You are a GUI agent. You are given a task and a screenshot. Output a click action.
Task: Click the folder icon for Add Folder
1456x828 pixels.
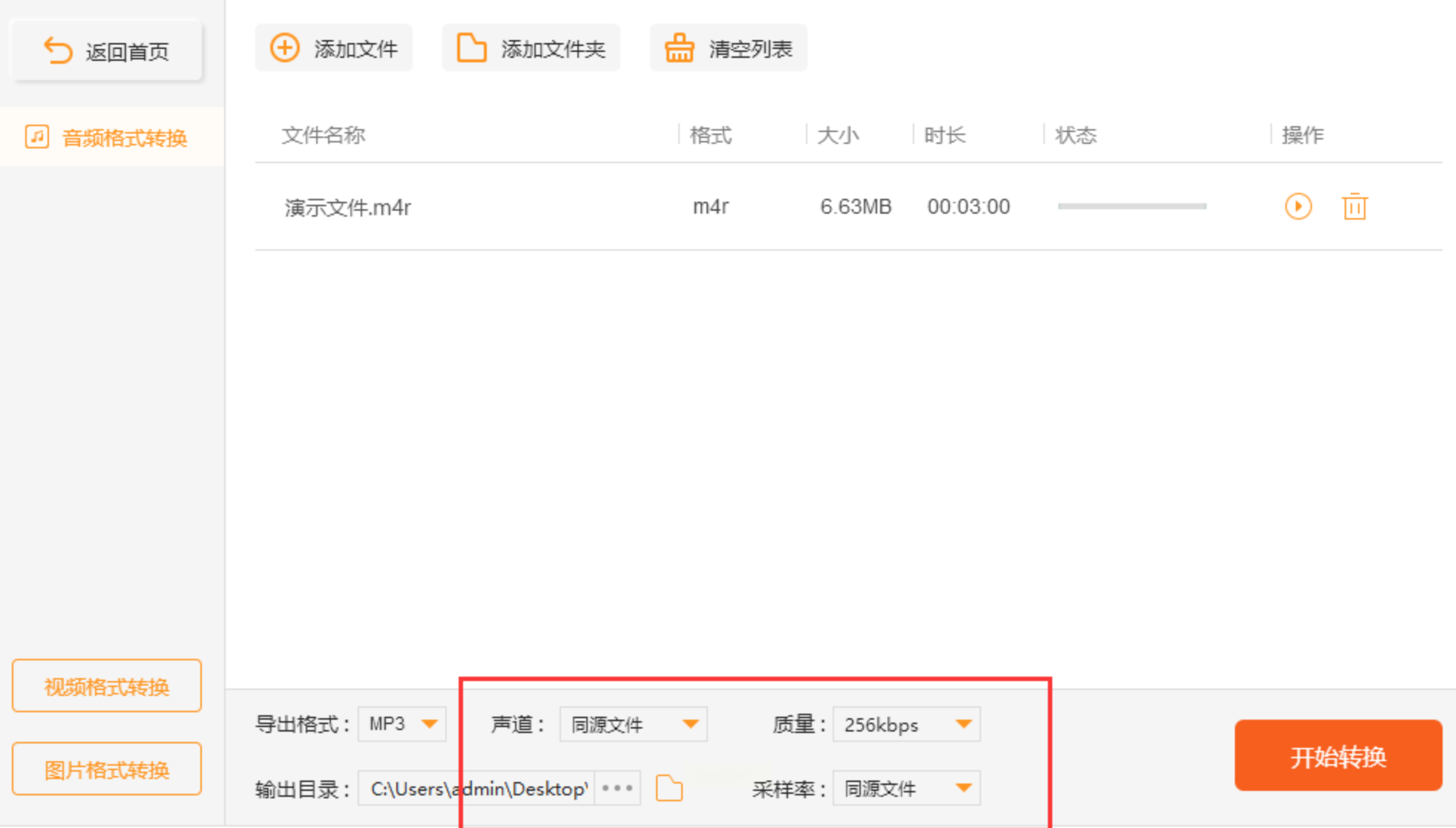point(471,48)
